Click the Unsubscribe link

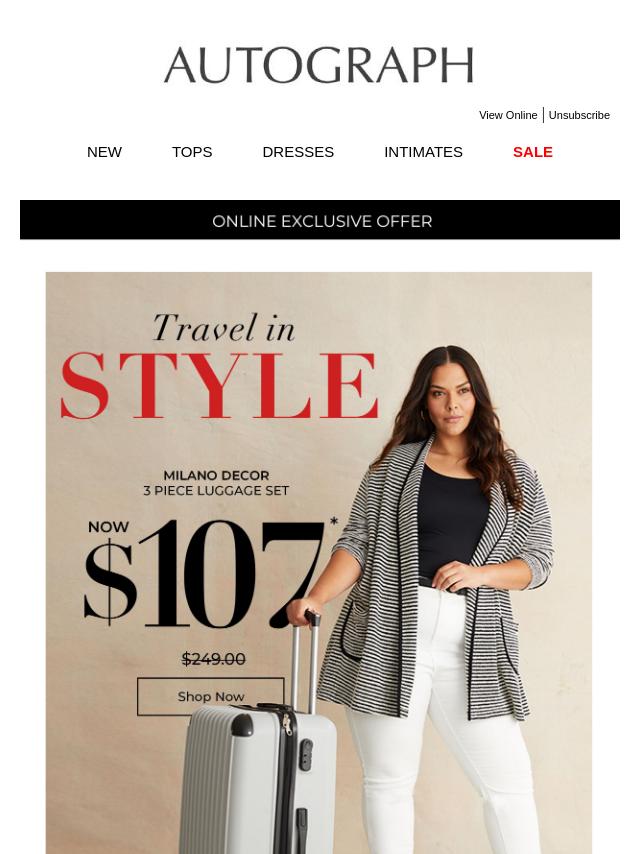tap(579, 115)
